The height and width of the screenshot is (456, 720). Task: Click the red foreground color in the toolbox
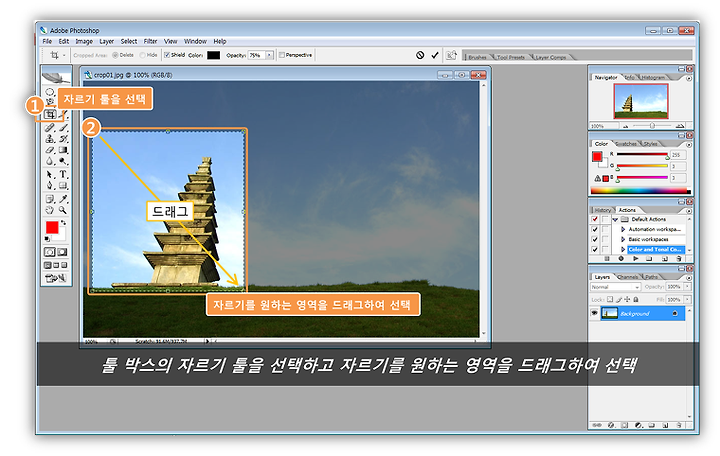[52, 227]
